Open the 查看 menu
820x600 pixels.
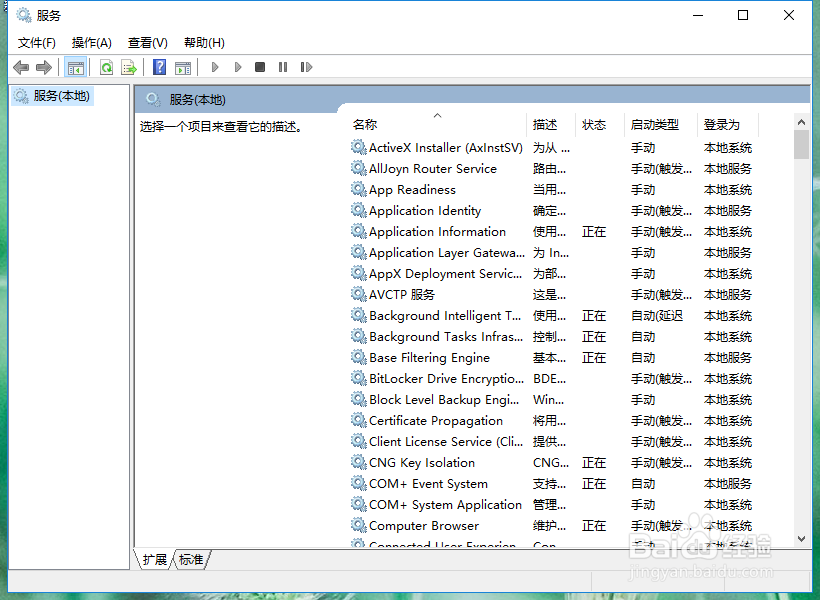coord(146,42)
